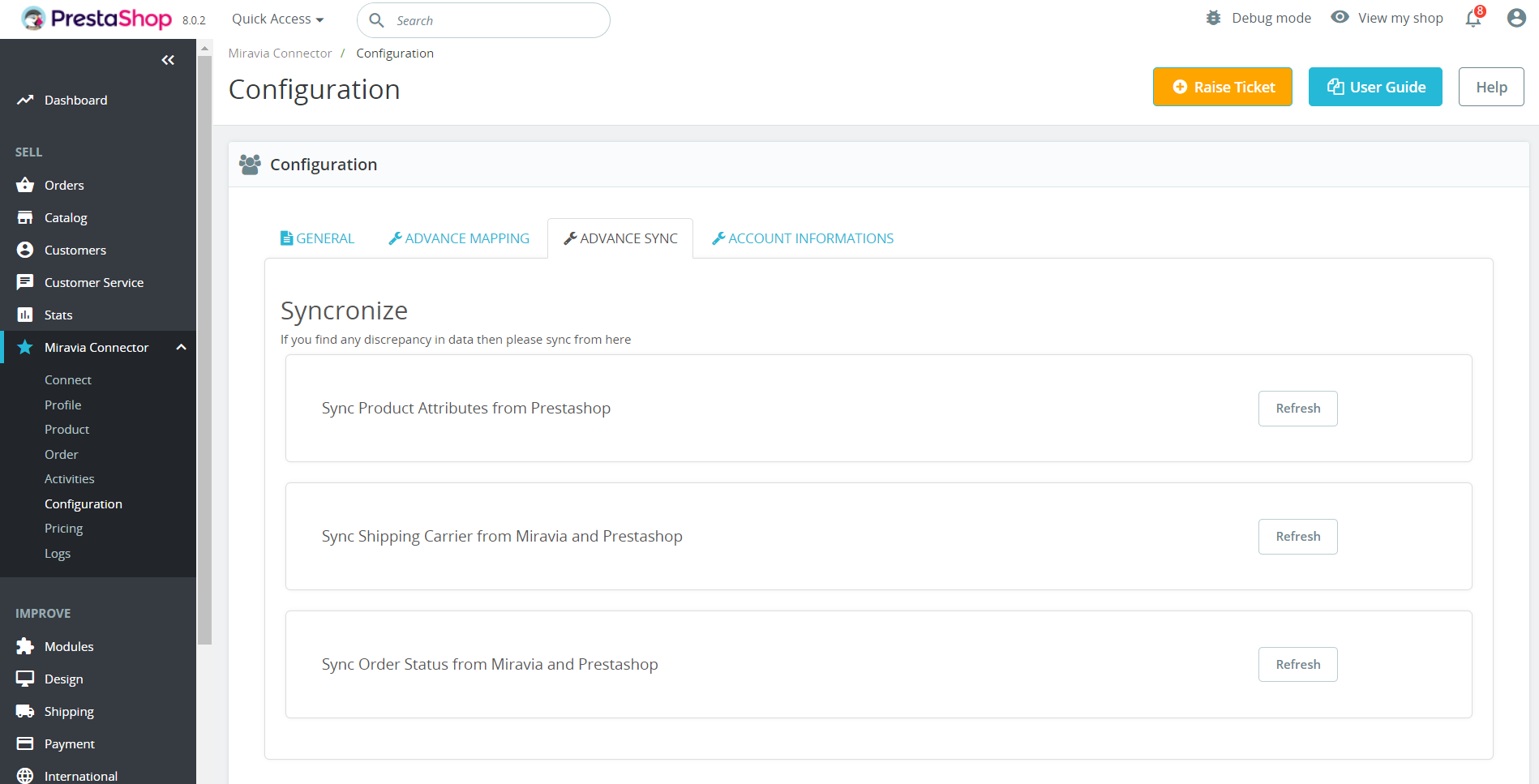Open the Customer Service menu label
The width and height of the screenshot is (1539, 784).
tap(94, 282)
